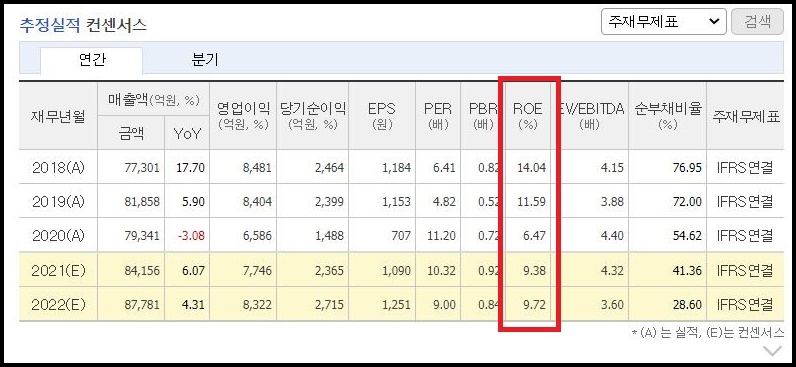Click net debt ratio 28.60
Viewport: 796px width, 367px height.
[x=686, y=305]
